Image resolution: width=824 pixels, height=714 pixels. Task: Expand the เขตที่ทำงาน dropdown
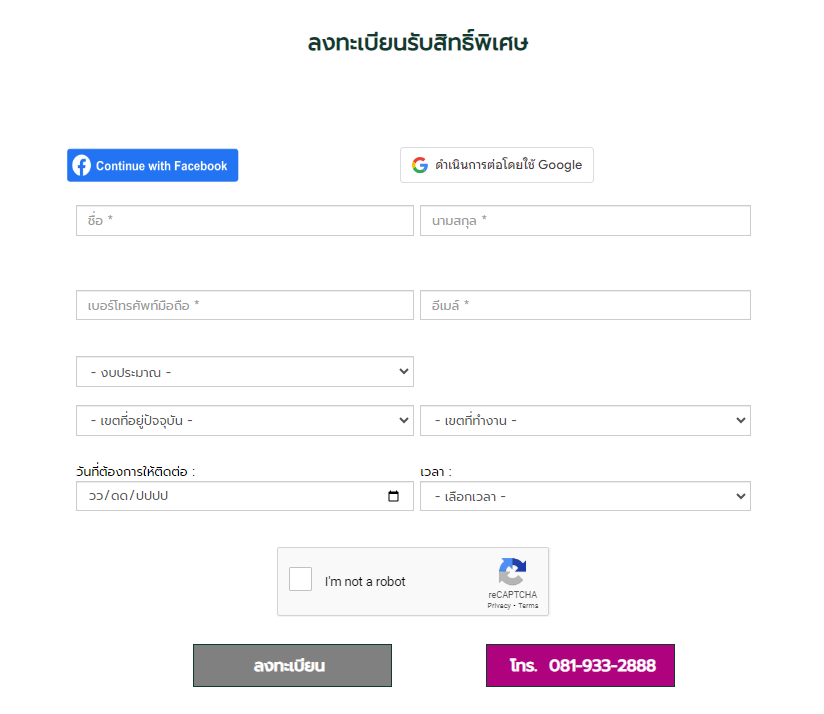coord(585,420)
